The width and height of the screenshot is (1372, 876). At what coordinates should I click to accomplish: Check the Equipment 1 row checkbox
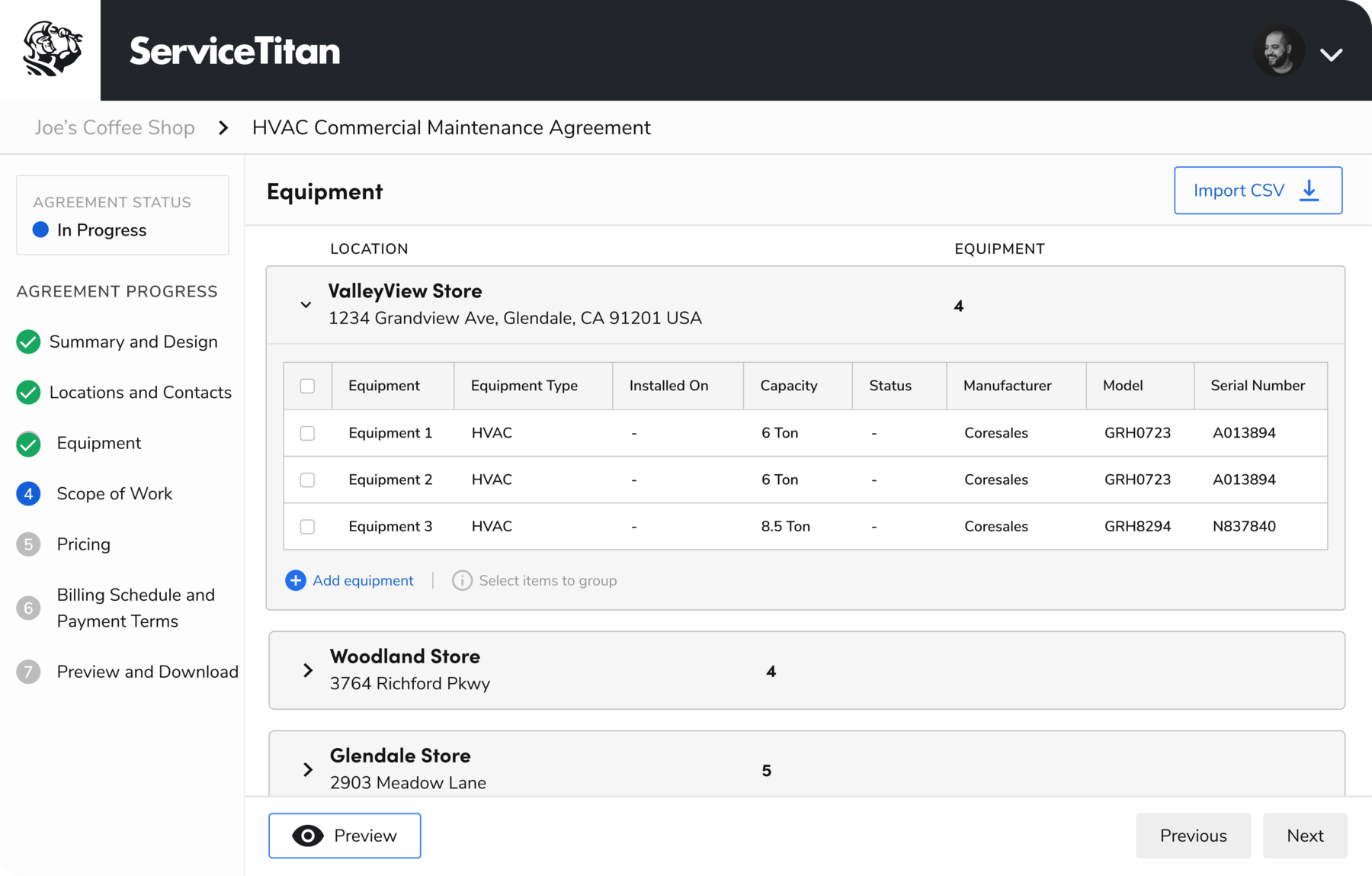pyautogui.click(x=307, y=433)
